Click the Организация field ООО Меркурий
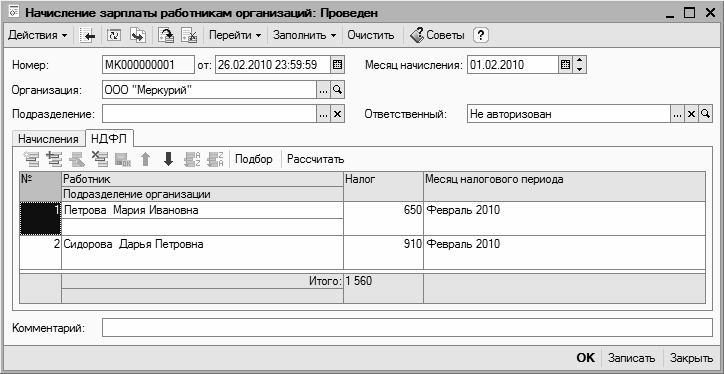The image size is (724, 374). 210,90
